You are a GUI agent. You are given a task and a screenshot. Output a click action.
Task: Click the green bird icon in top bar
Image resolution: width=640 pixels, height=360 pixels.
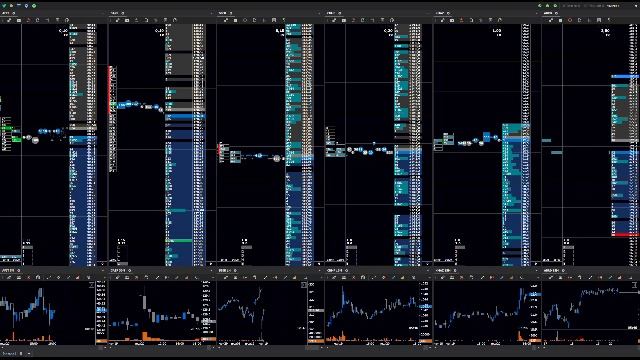4,6
